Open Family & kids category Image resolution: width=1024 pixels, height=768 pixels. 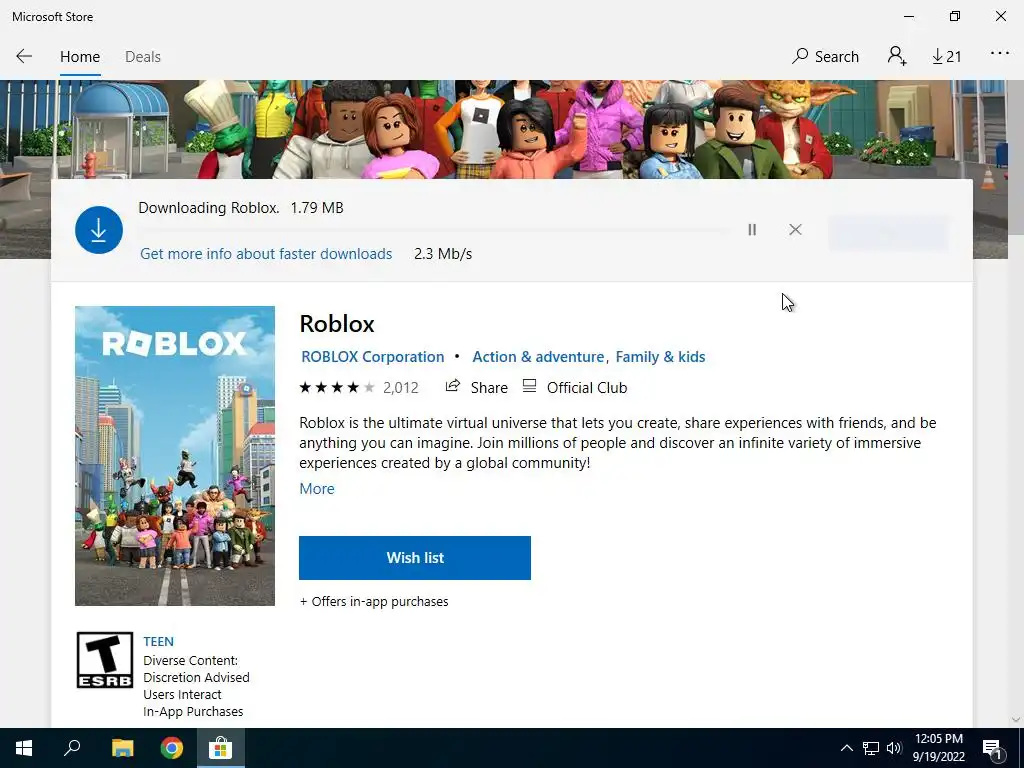(660, 357)
